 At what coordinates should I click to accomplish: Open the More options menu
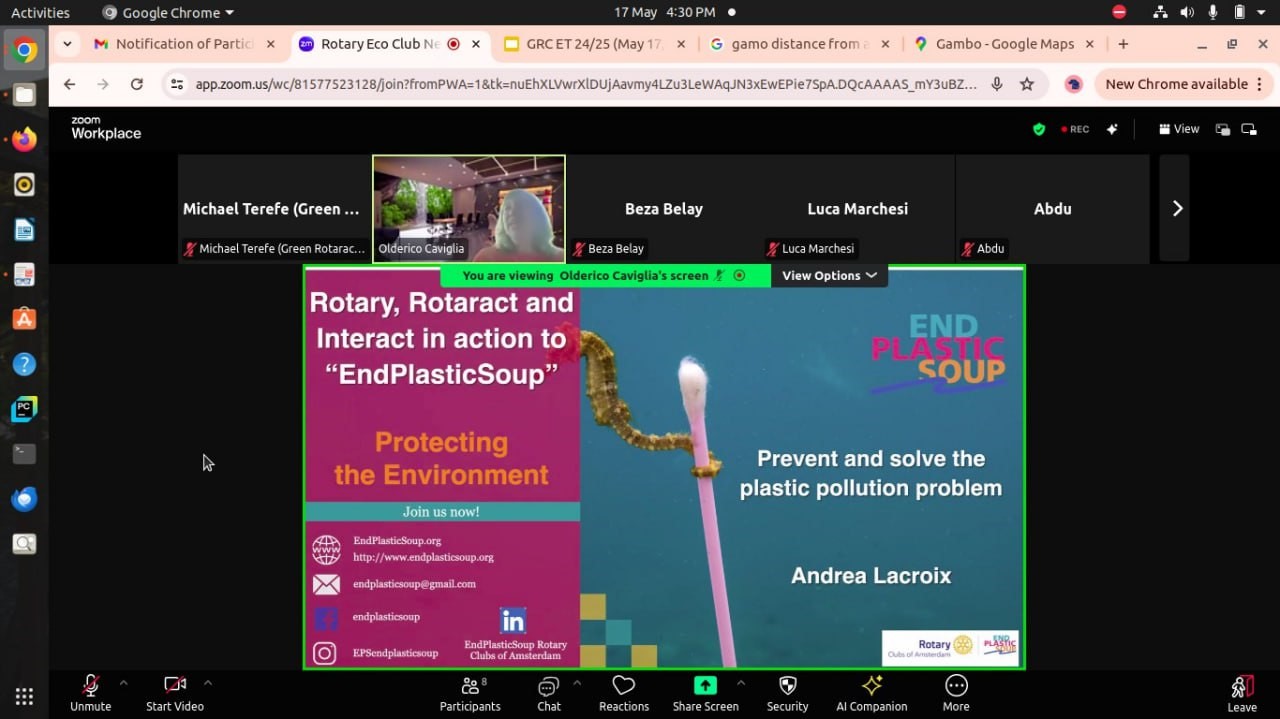point(955,693)
